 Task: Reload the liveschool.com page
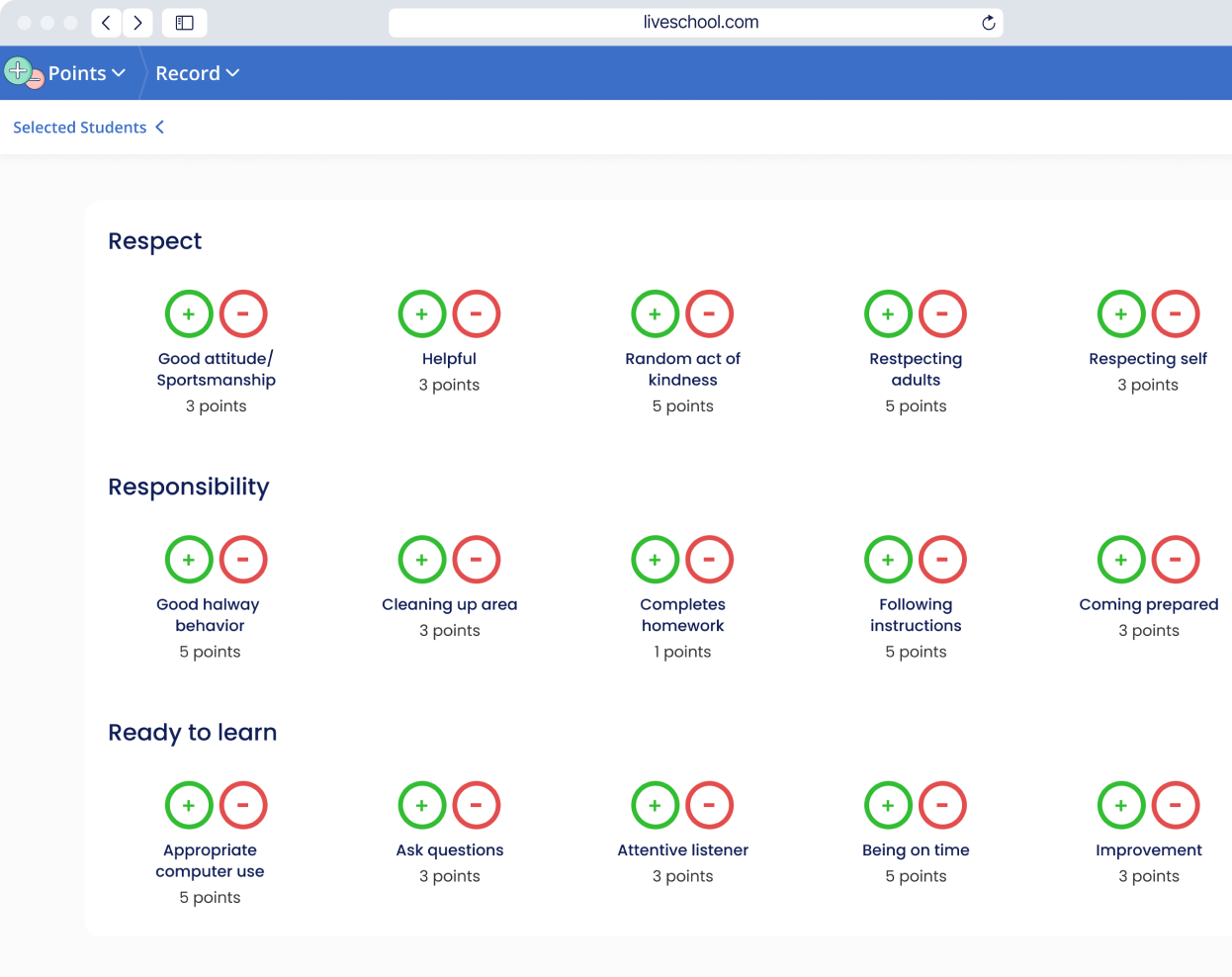coord(988,22)
